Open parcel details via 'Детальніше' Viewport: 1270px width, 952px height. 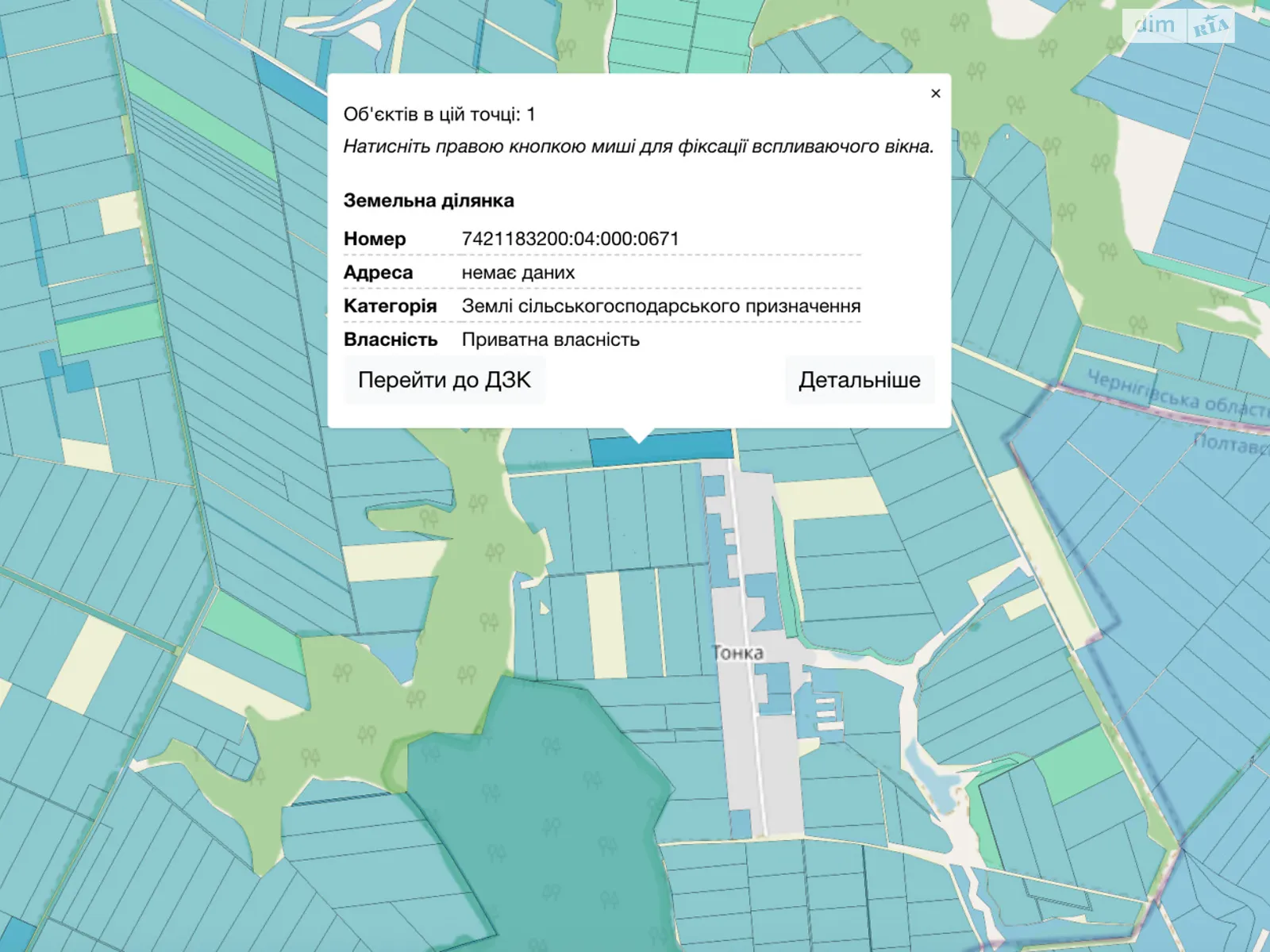pyautogui.click(x=859, y=380)
